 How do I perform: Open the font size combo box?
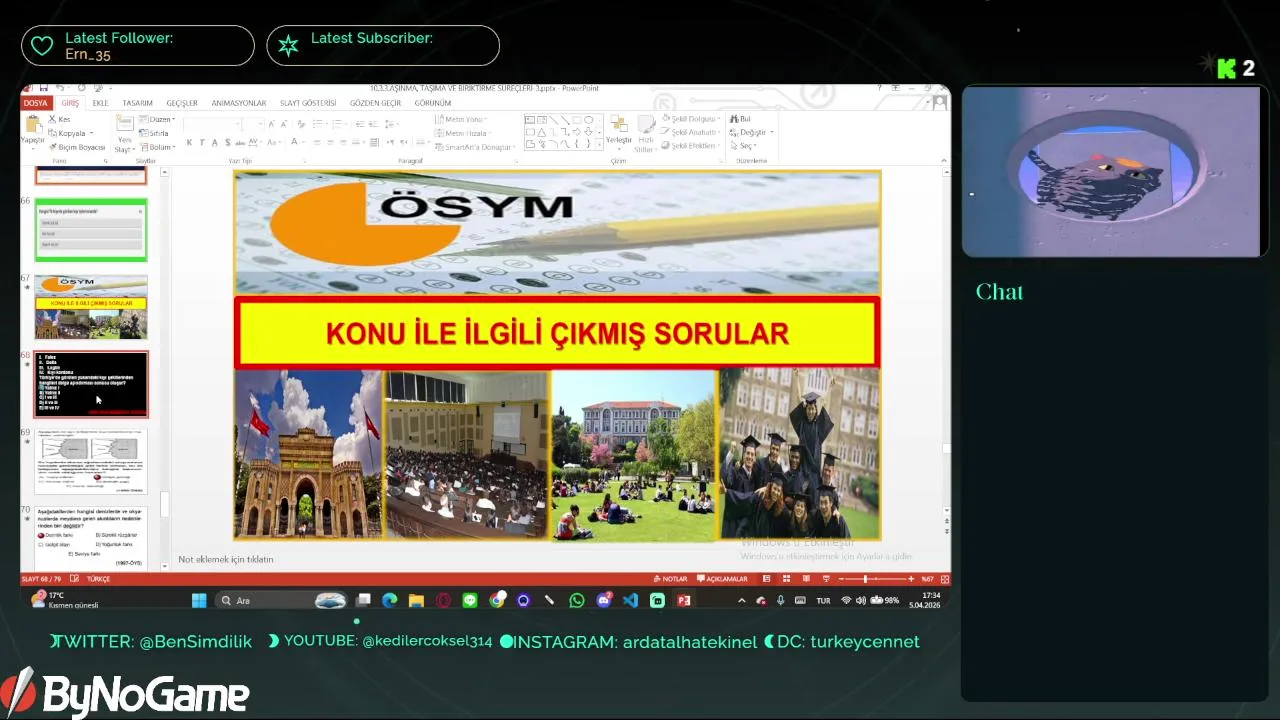point(255,123)
